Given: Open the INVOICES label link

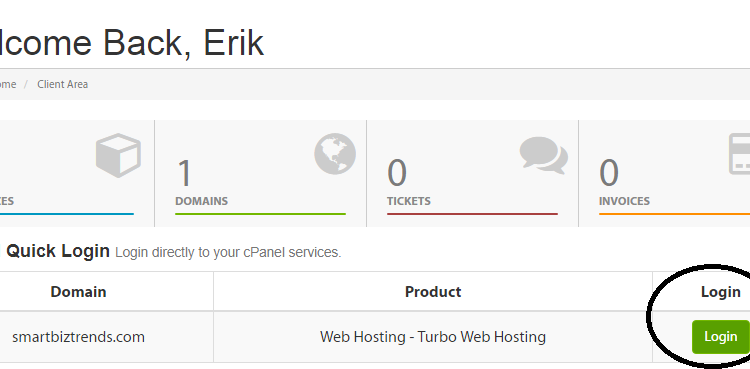Looking at the screenshot, I should 624,201.
